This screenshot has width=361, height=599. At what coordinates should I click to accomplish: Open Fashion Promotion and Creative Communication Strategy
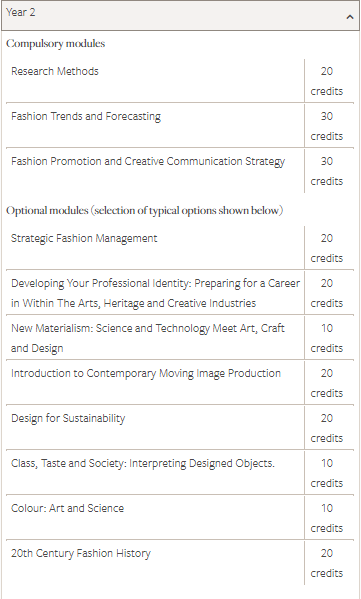coord(148,161)
